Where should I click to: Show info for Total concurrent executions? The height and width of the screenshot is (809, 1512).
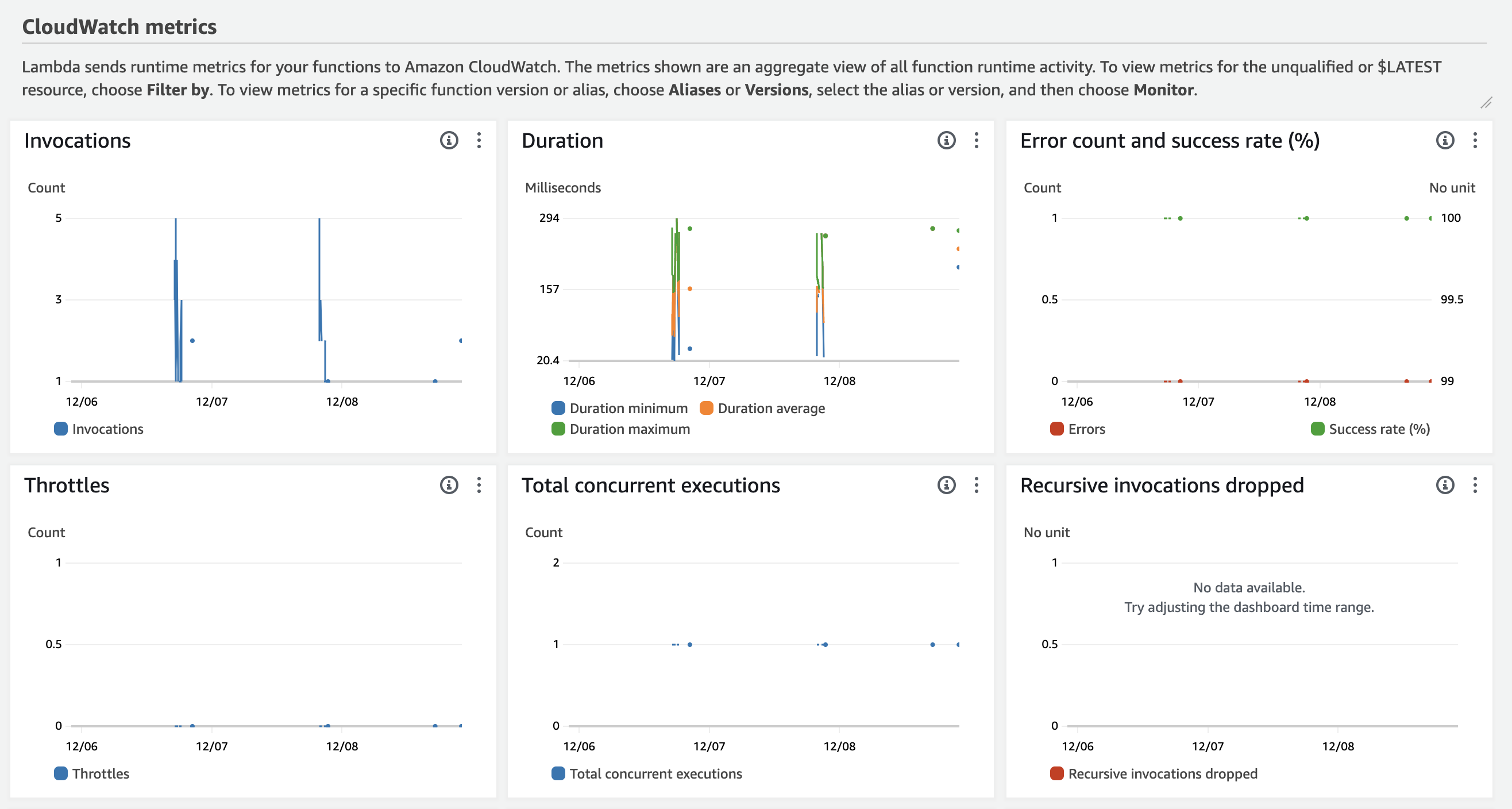(x=946, y=485)
